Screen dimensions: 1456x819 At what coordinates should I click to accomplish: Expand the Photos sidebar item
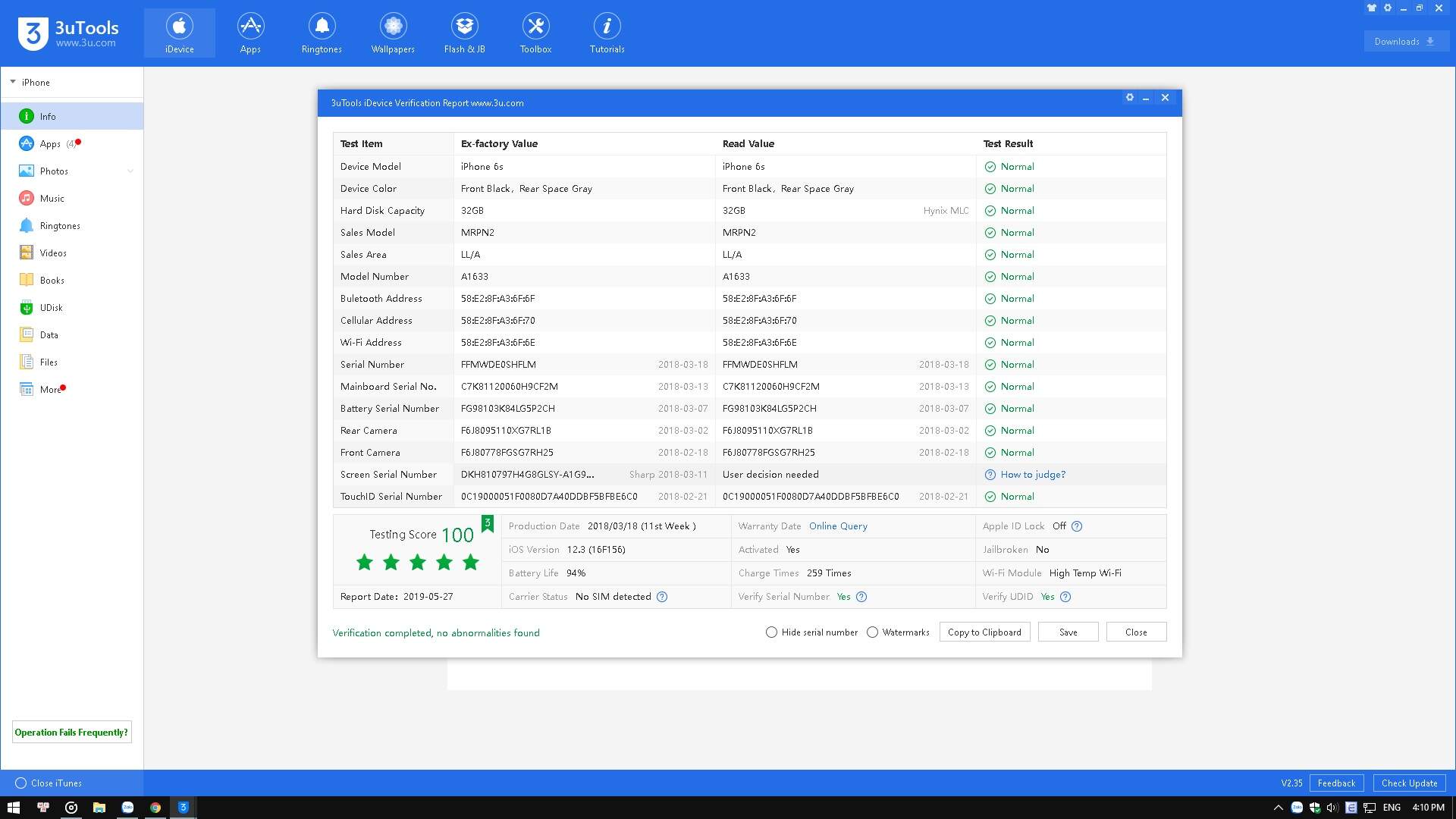(x=130, y=171)
